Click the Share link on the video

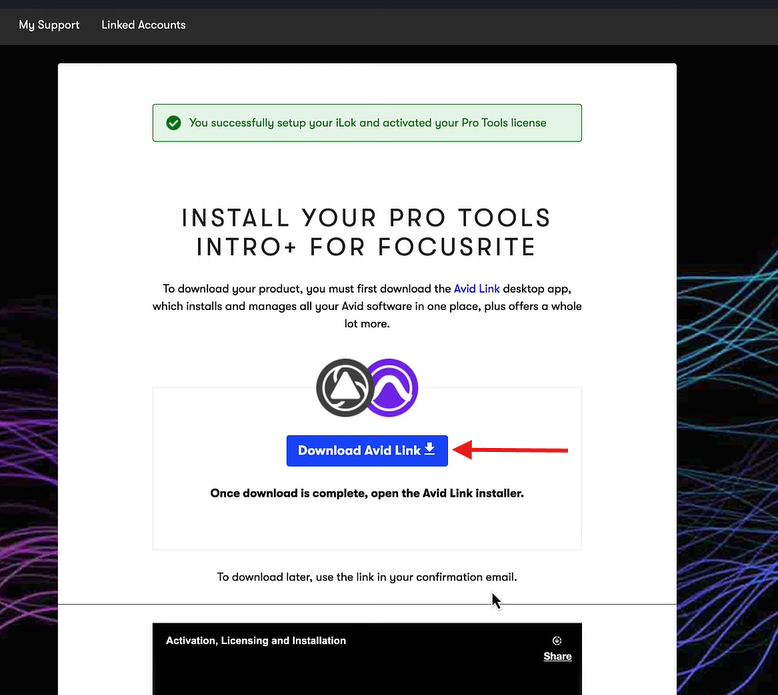coord(557,656)
